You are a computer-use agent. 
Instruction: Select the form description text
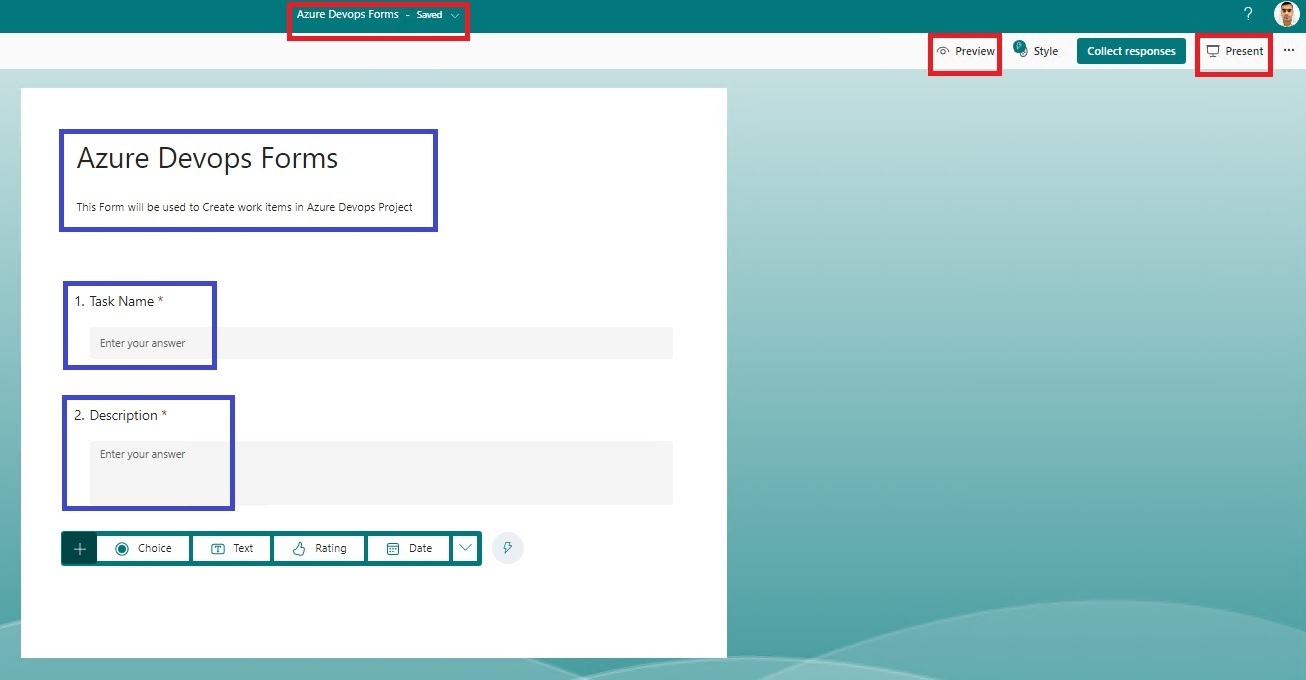(245, 207)
